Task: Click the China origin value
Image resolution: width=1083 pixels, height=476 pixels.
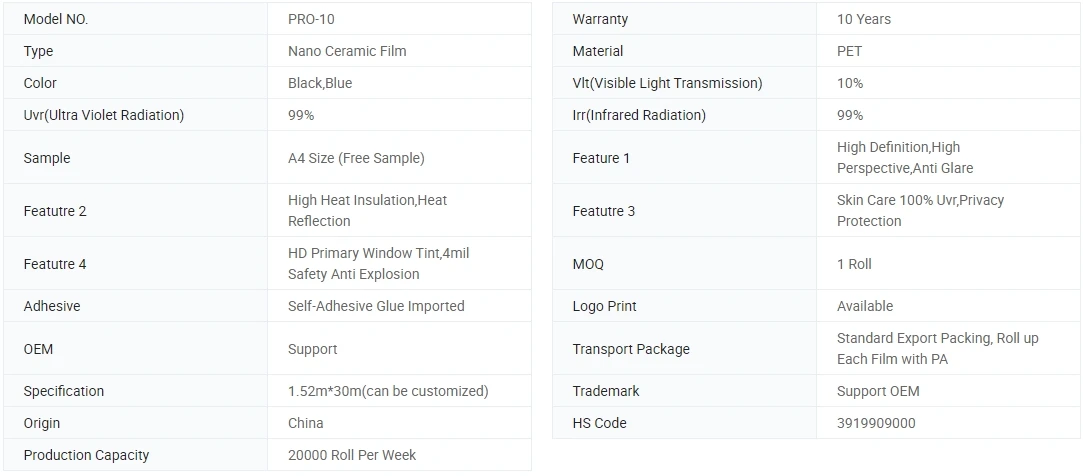Action: click(306, 423)
